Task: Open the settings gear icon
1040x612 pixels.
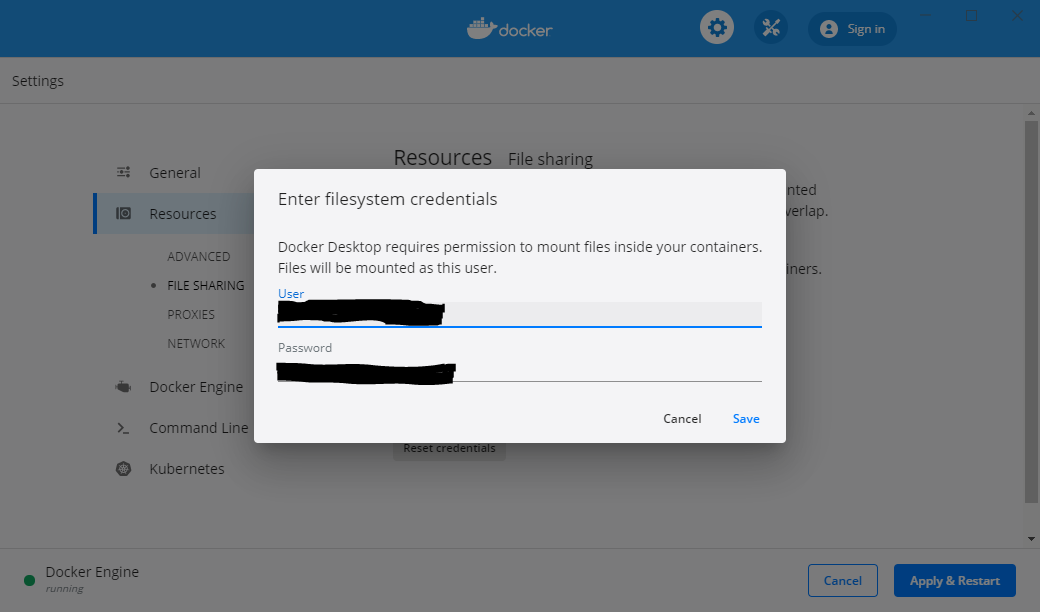Action: coord(716,27)
